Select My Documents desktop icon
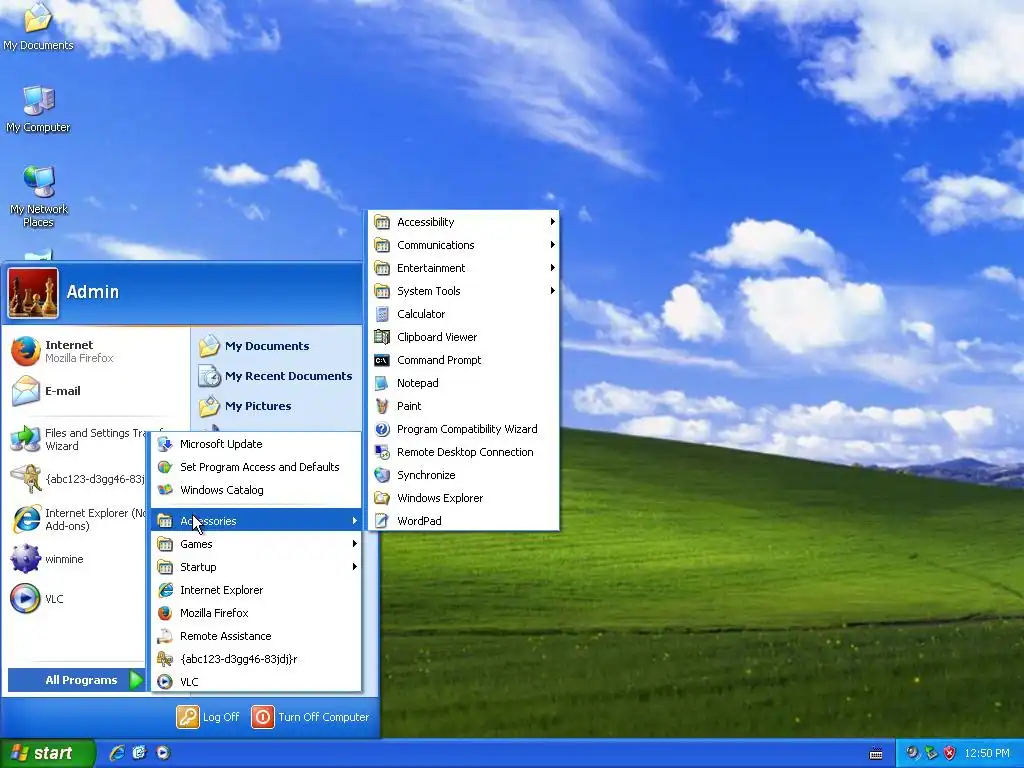1024x768 pixels. click(x=38, y=27)
